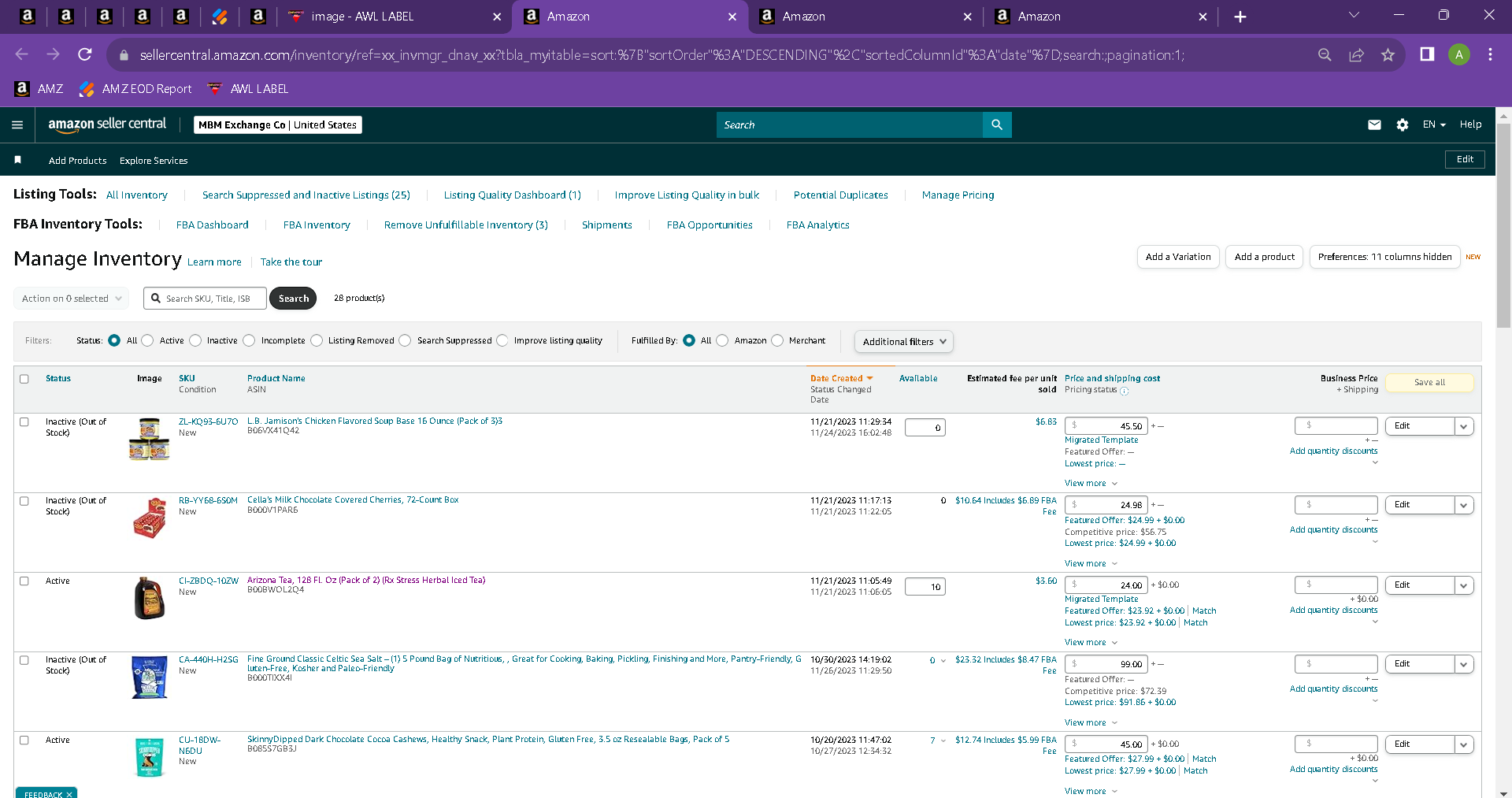Viewport: 1512px width, 798px height.
Task: Check the row for SKU ZL-KQ93-6U7O
Action: coord(24,422)
